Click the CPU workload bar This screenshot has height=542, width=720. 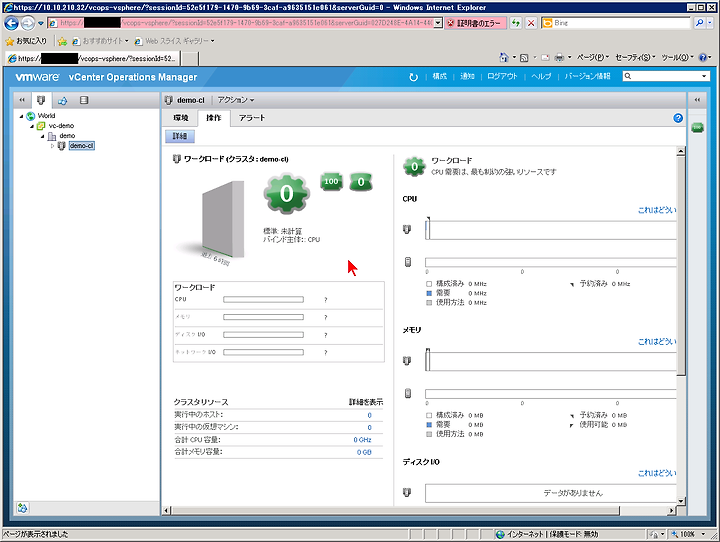point(263,299)
